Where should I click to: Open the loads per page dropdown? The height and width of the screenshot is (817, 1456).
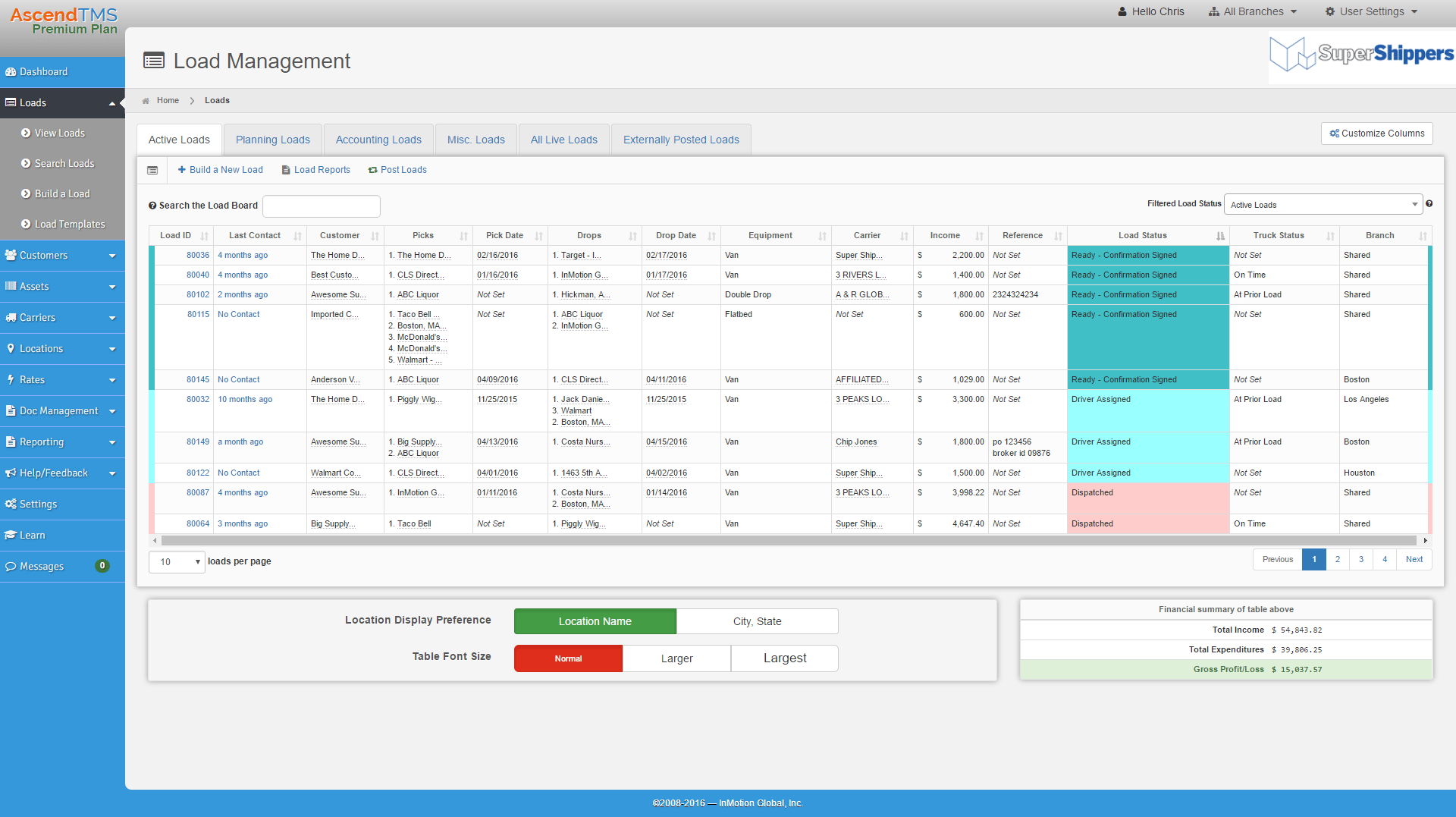(176, 561)
